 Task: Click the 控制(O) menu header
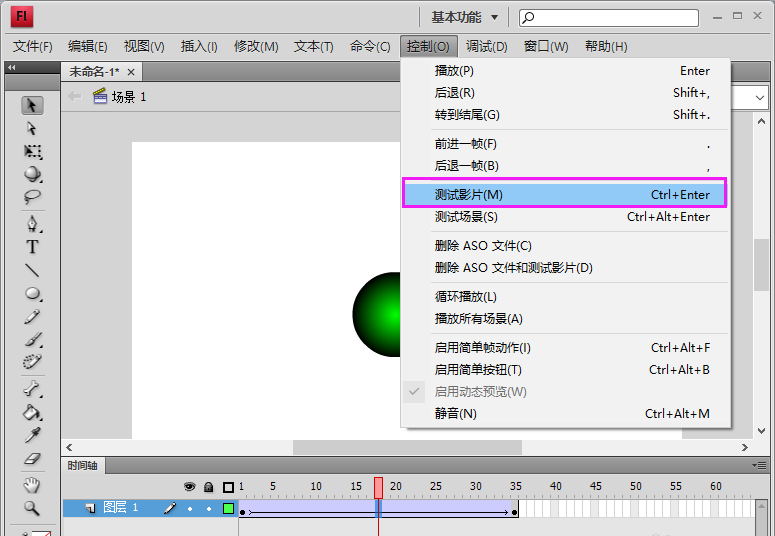429,46
